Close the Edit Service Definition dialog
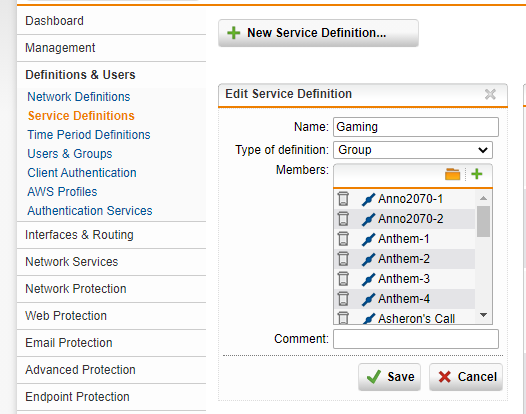The height and width of the screenshot is (414, 526). point(490,94)
